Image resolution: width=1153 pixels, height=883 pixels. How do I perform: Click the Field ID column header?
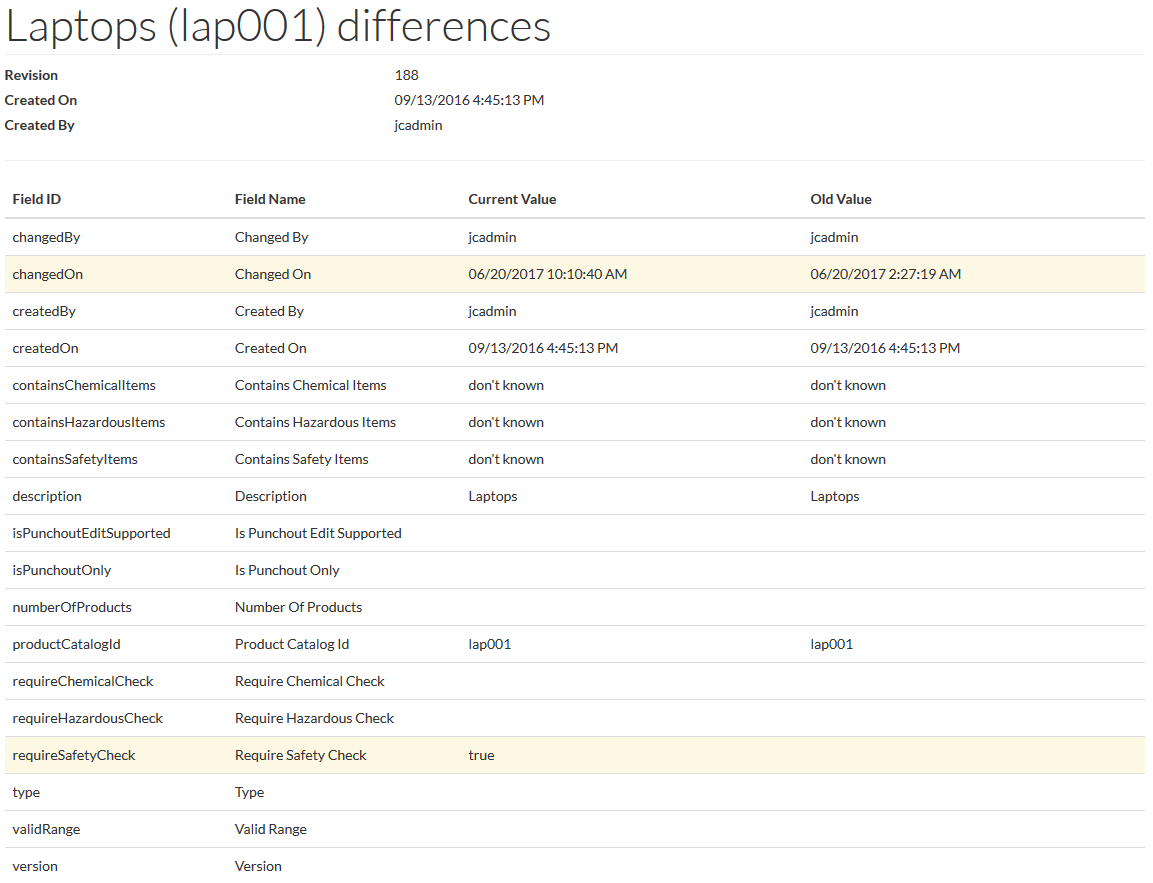pyautogui.click(x=37, y=199)
